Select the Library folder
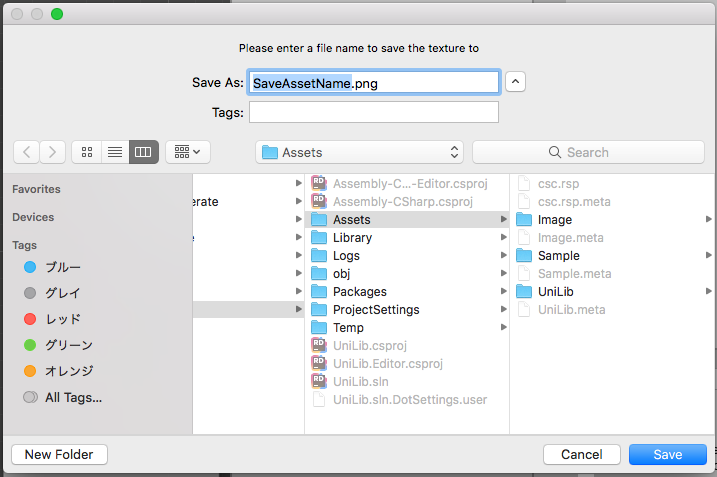The image size is (717, 477). [407, 238]
